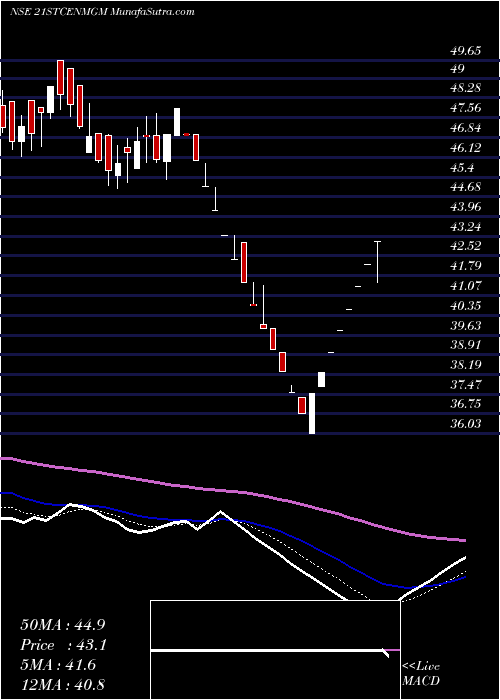Click the 46.84 price axis label
500x700 pixels.
(x=465, y=128)
